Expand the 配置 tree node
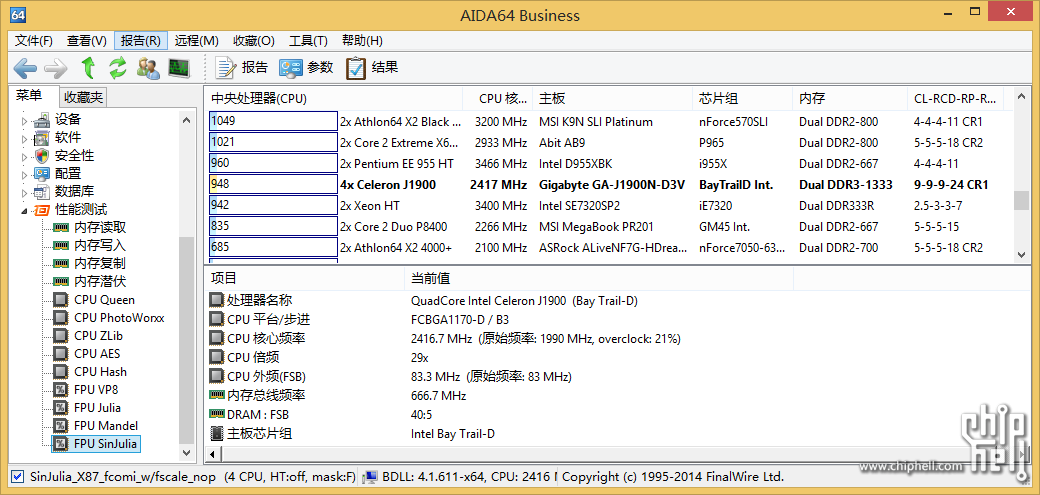 coord(25,175)
